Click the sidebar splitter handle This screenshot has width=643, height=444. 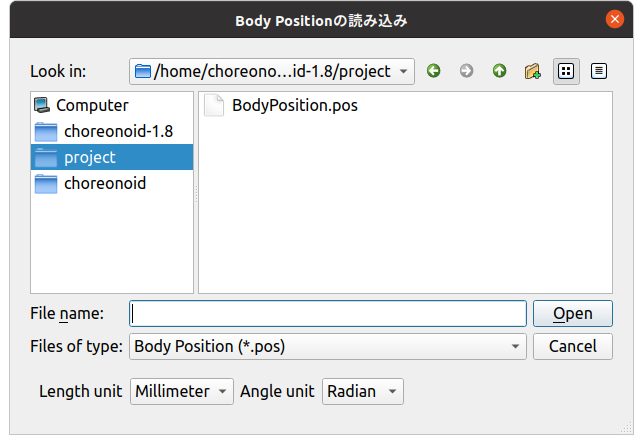click(196, 193)
